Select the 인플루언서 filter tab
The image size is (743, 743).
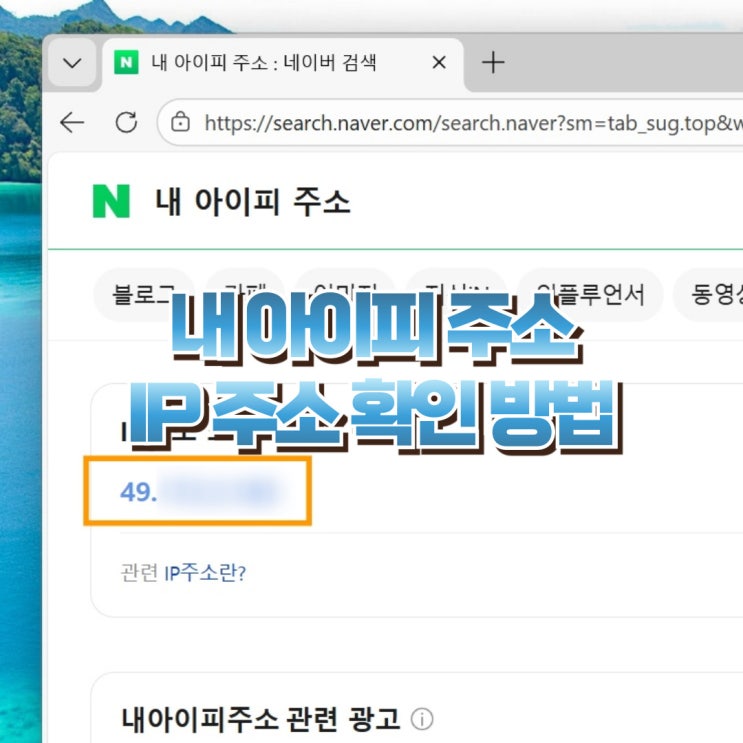pyautogui.click(x=590, y=295)
